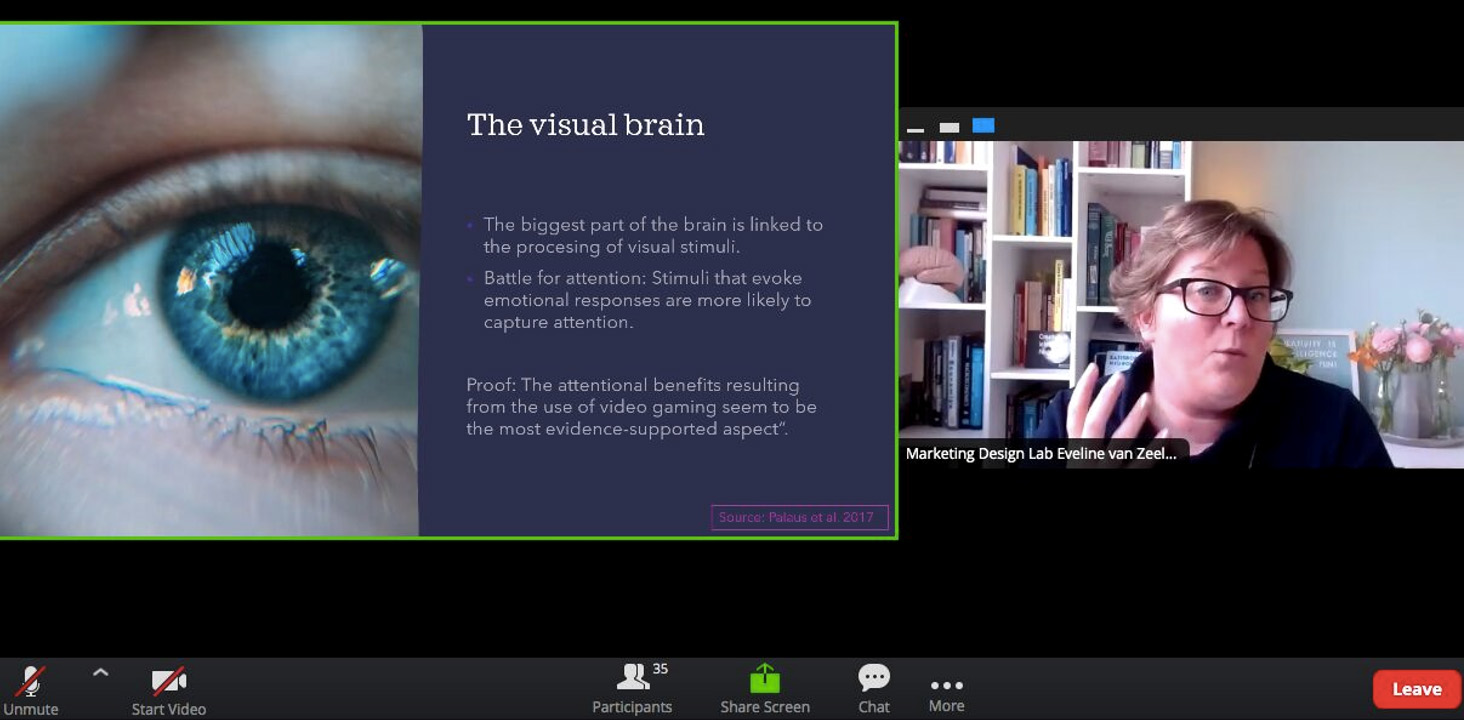The height and width of the screenshot is (720, 1464).
Task: Hide the video panel using thin bar icon
Action: (915, 129)
